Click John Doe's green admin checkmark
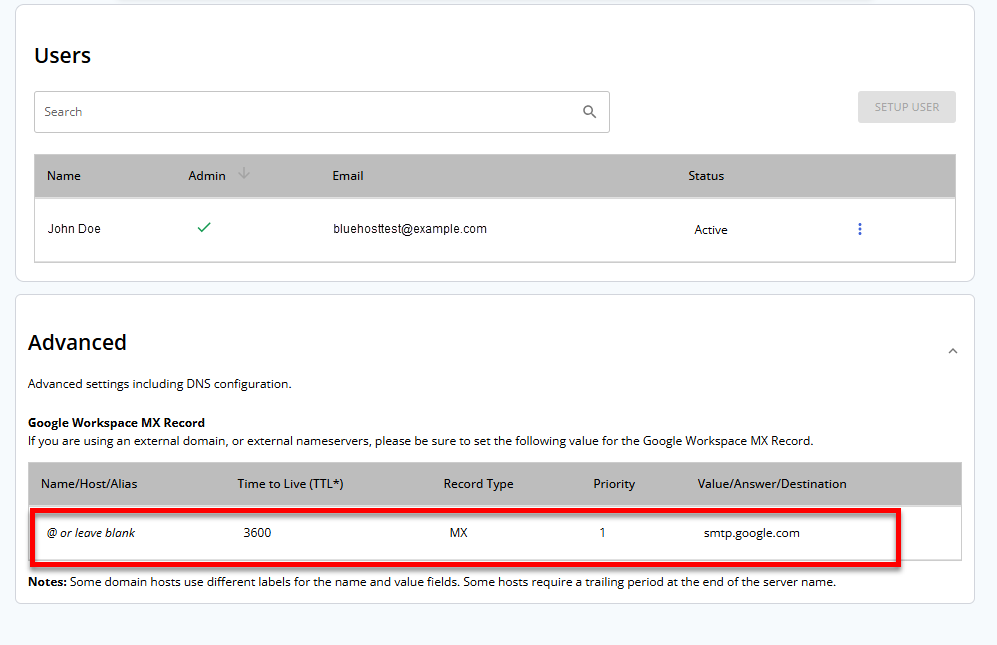 click(204, 227)
